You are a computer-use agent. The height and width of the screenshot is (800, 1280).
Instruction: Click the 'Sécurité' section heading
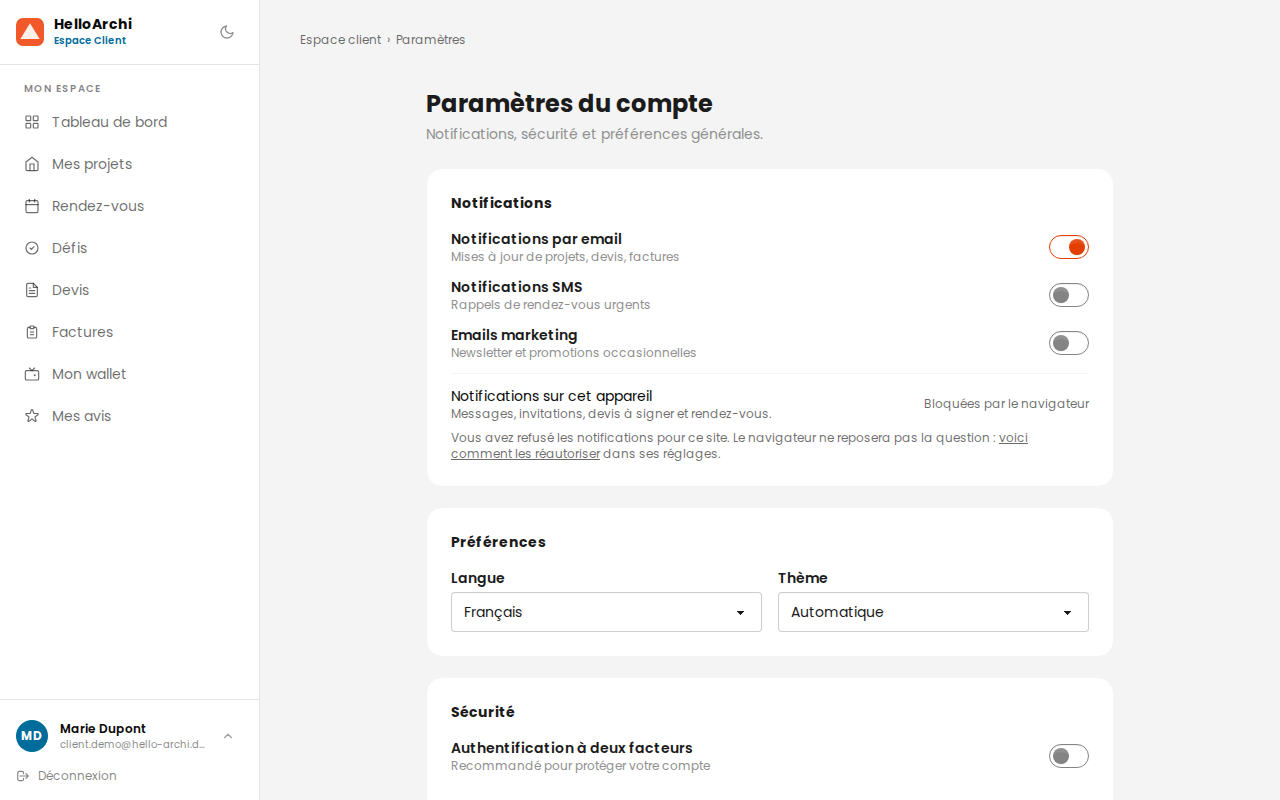(x=483, y=712)
